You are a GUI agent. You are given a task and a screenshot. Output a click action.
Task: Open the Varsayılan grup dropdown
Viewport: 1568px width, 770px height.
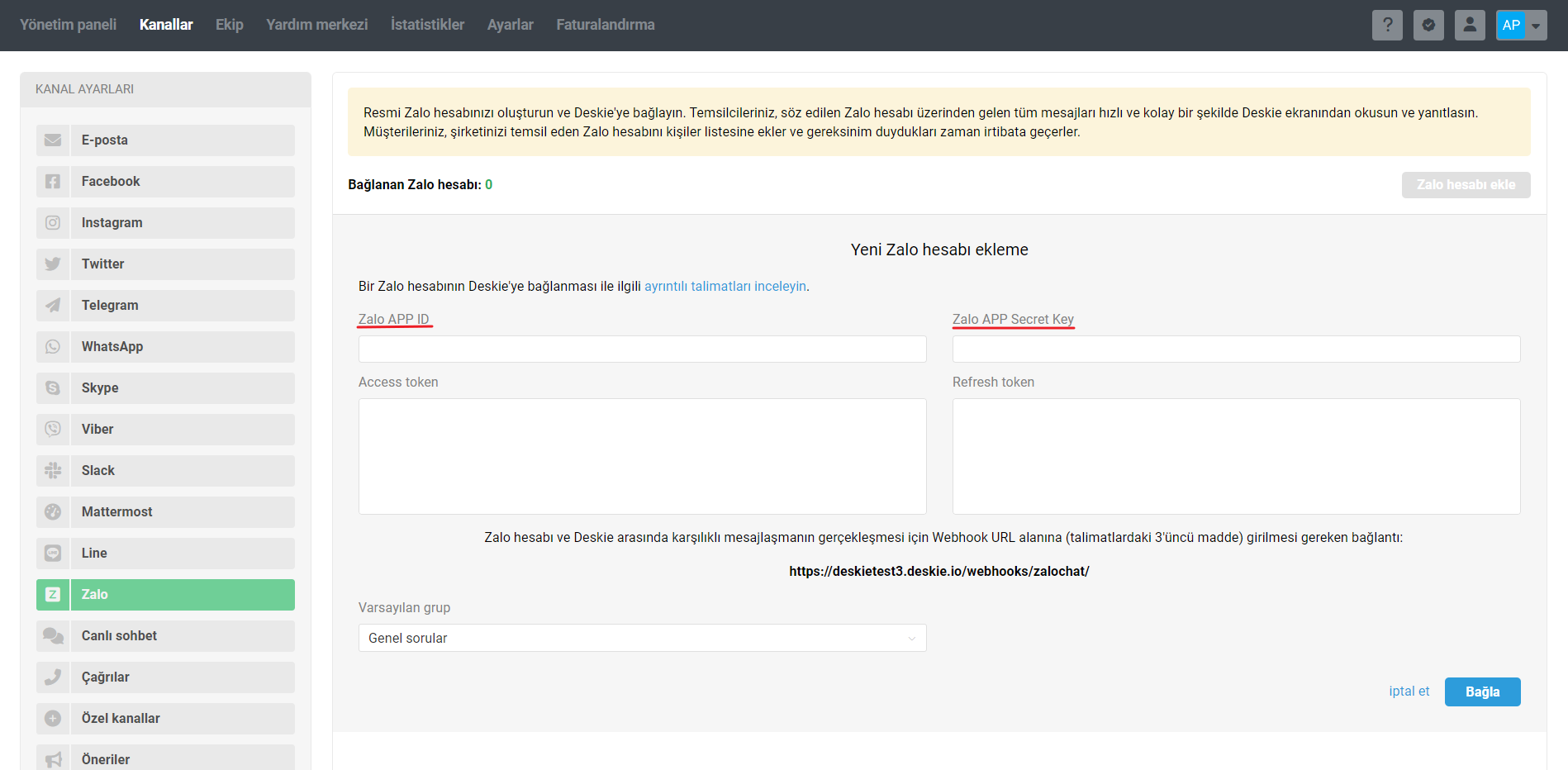642,638
